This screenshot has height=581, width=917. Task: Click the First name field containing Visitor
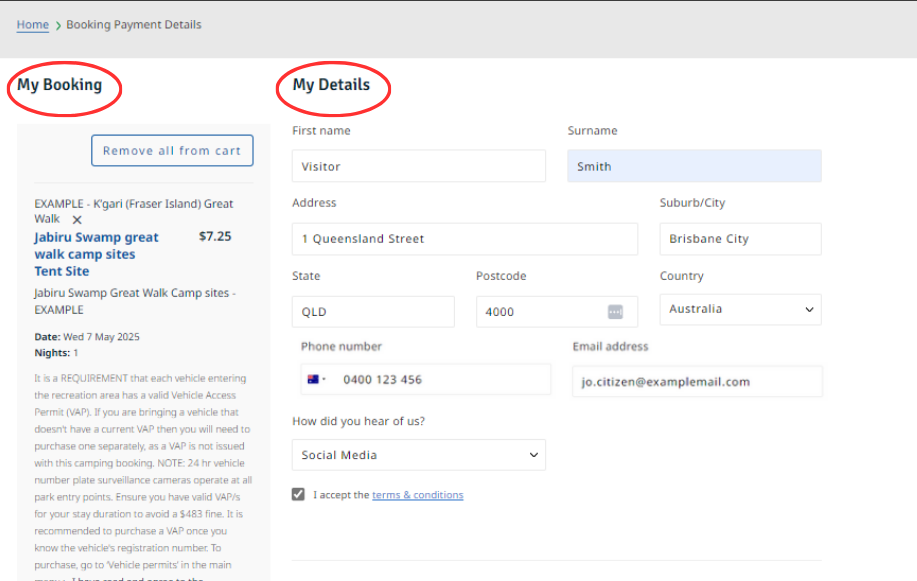[419, 166]
